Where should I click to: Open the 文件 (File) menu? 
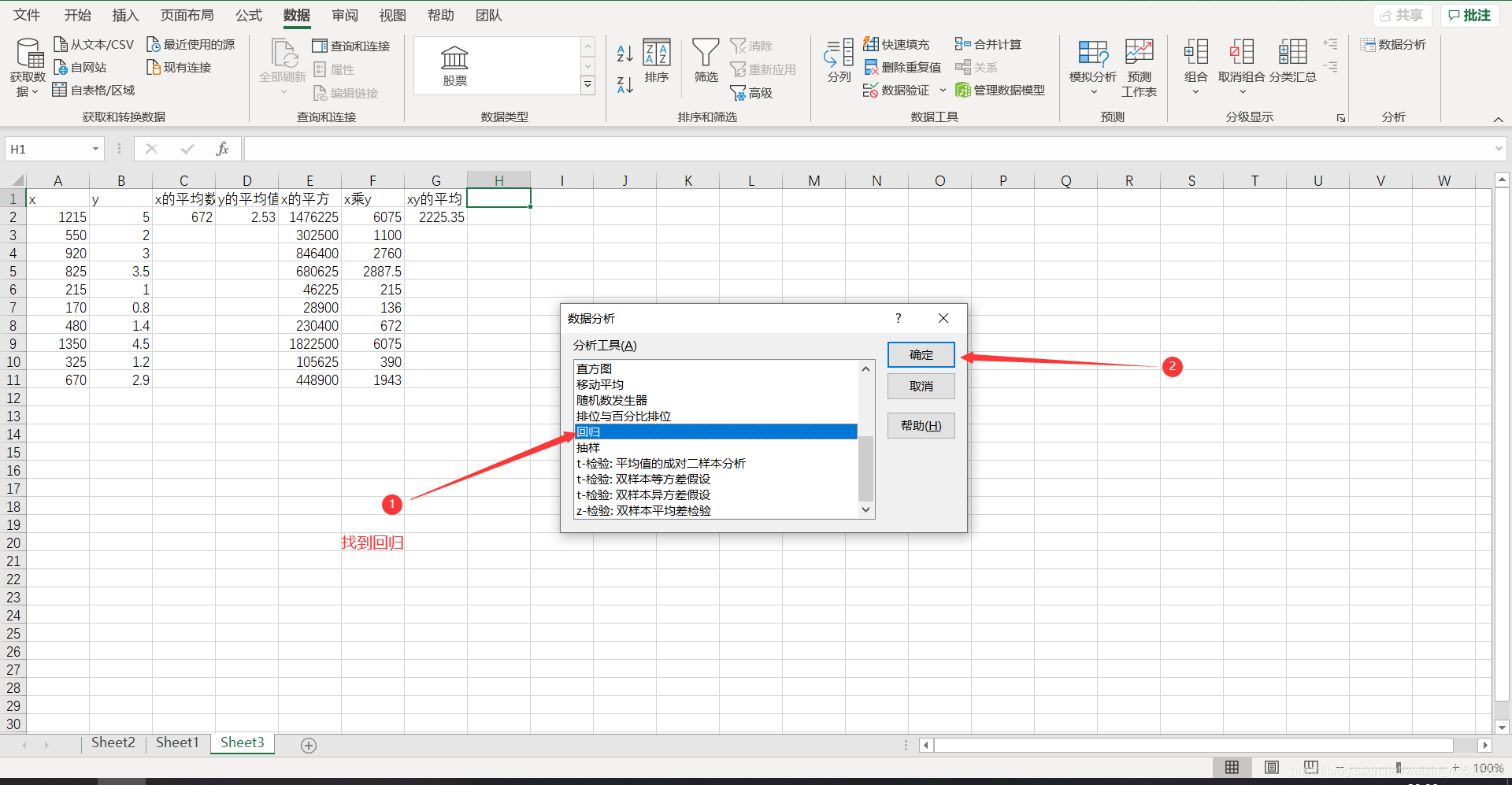27,15
